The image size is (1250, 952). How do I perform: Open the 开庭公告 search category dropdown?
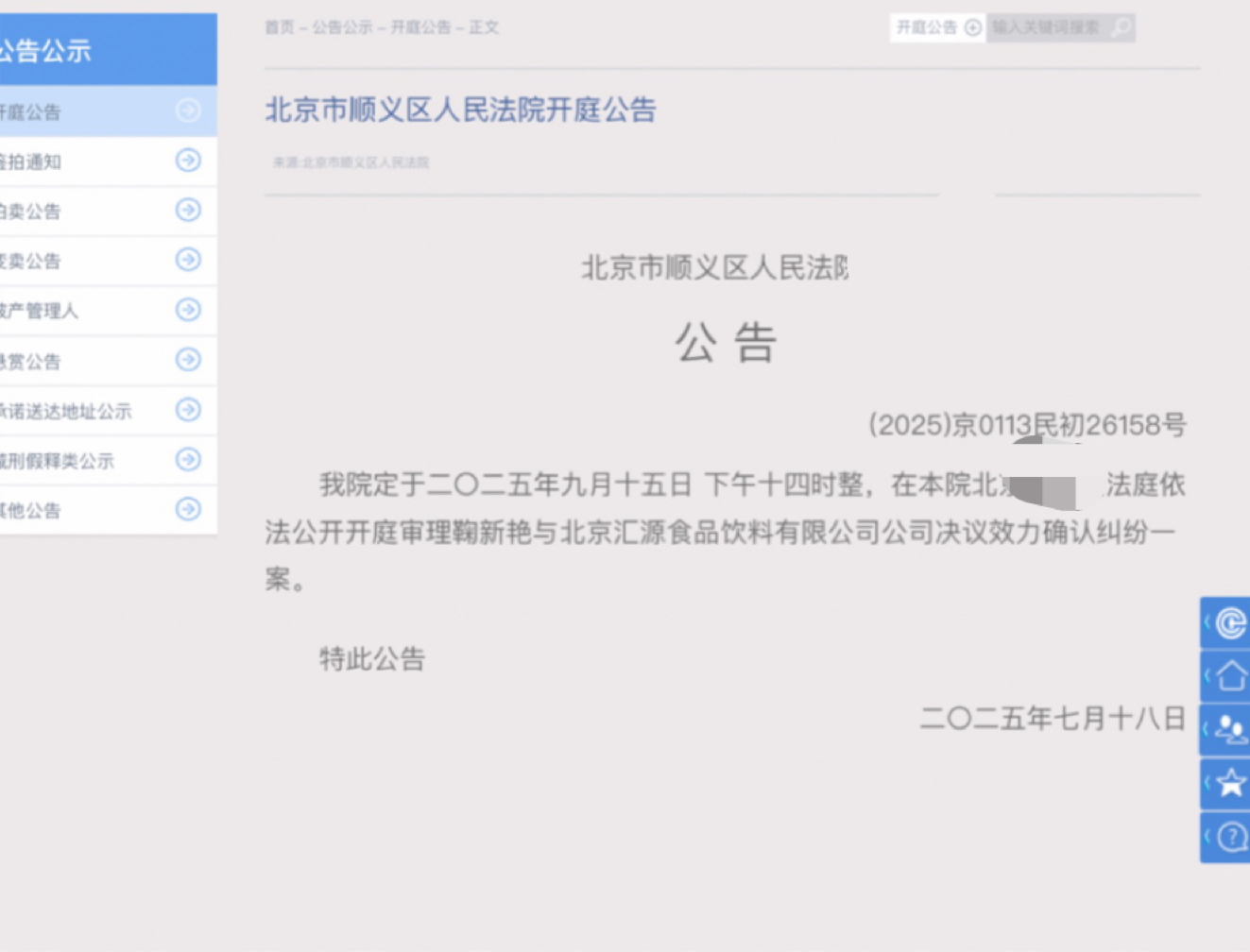coord(938,27)
